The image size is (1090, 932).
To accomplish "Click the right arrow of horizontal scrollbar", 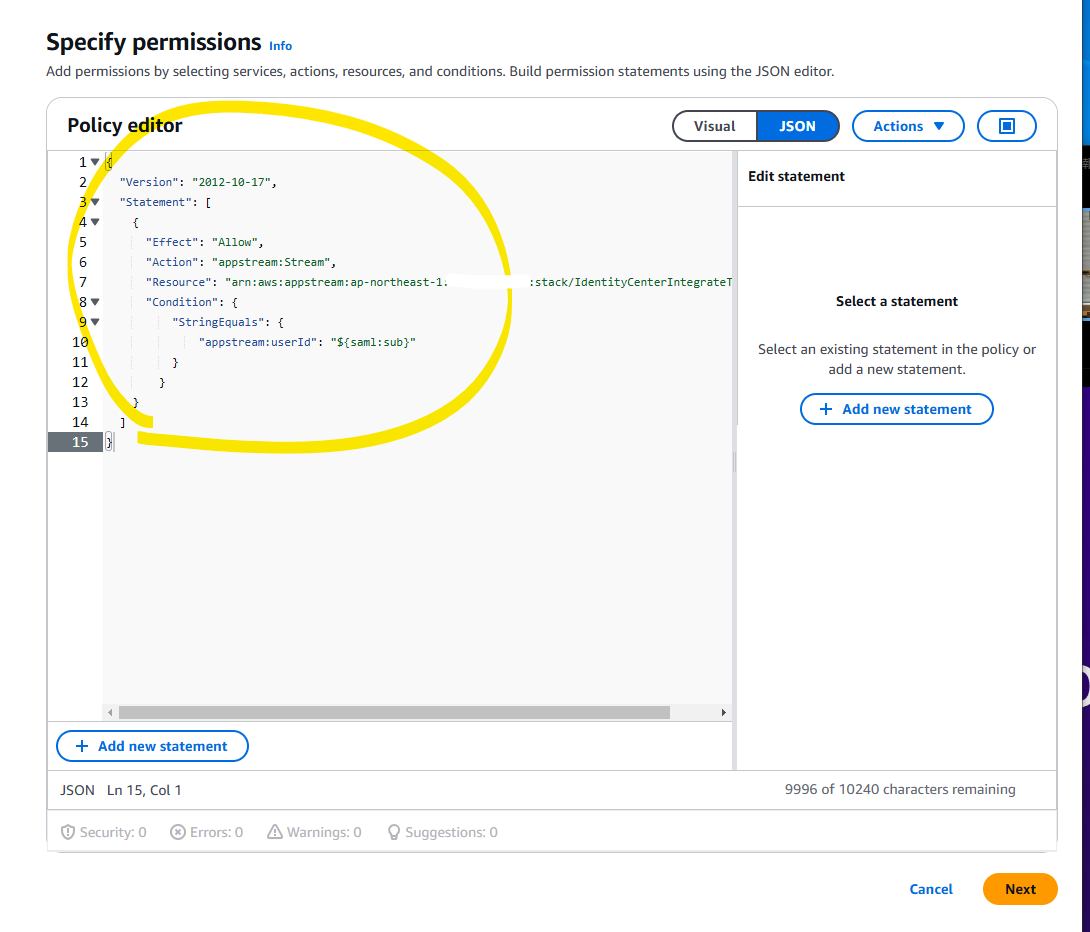I will pos(724,712).
